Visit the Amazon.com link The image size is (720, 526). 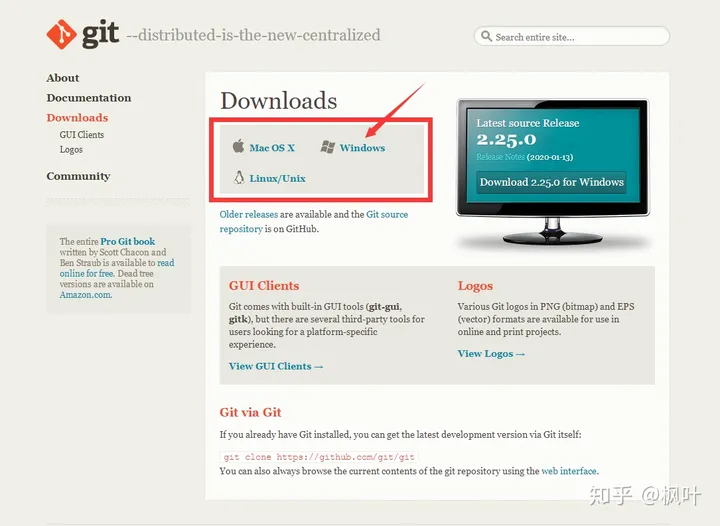85,295
